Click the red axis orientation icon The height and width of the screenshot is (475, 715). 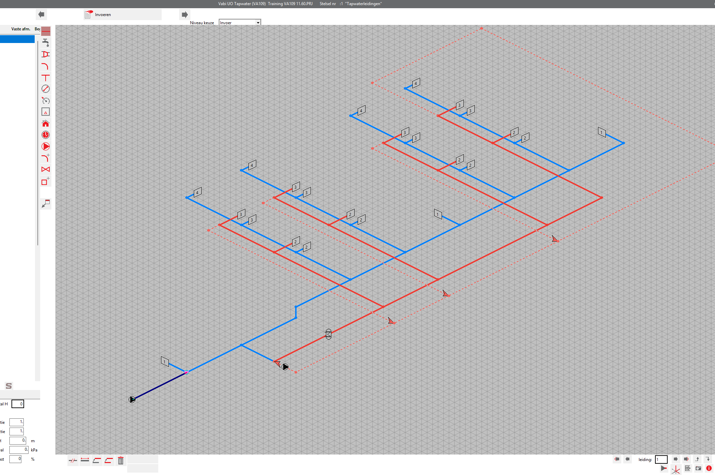676,468
